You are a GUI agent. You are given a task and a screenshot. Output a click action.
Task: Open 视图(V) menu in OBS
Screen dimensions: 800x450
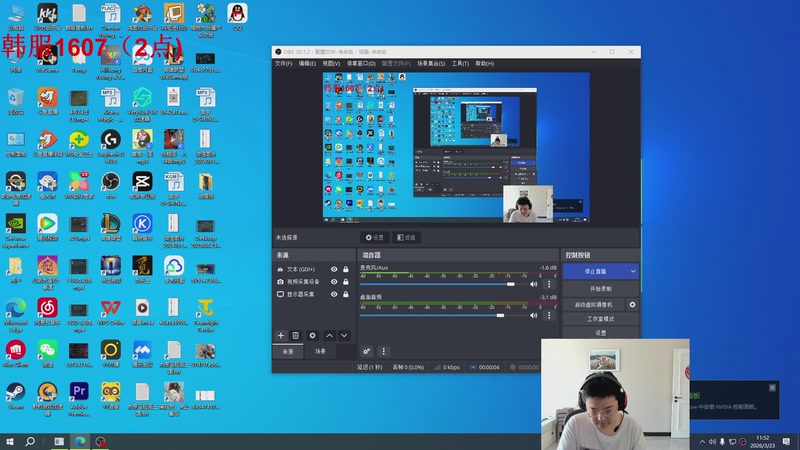[331, 64]
